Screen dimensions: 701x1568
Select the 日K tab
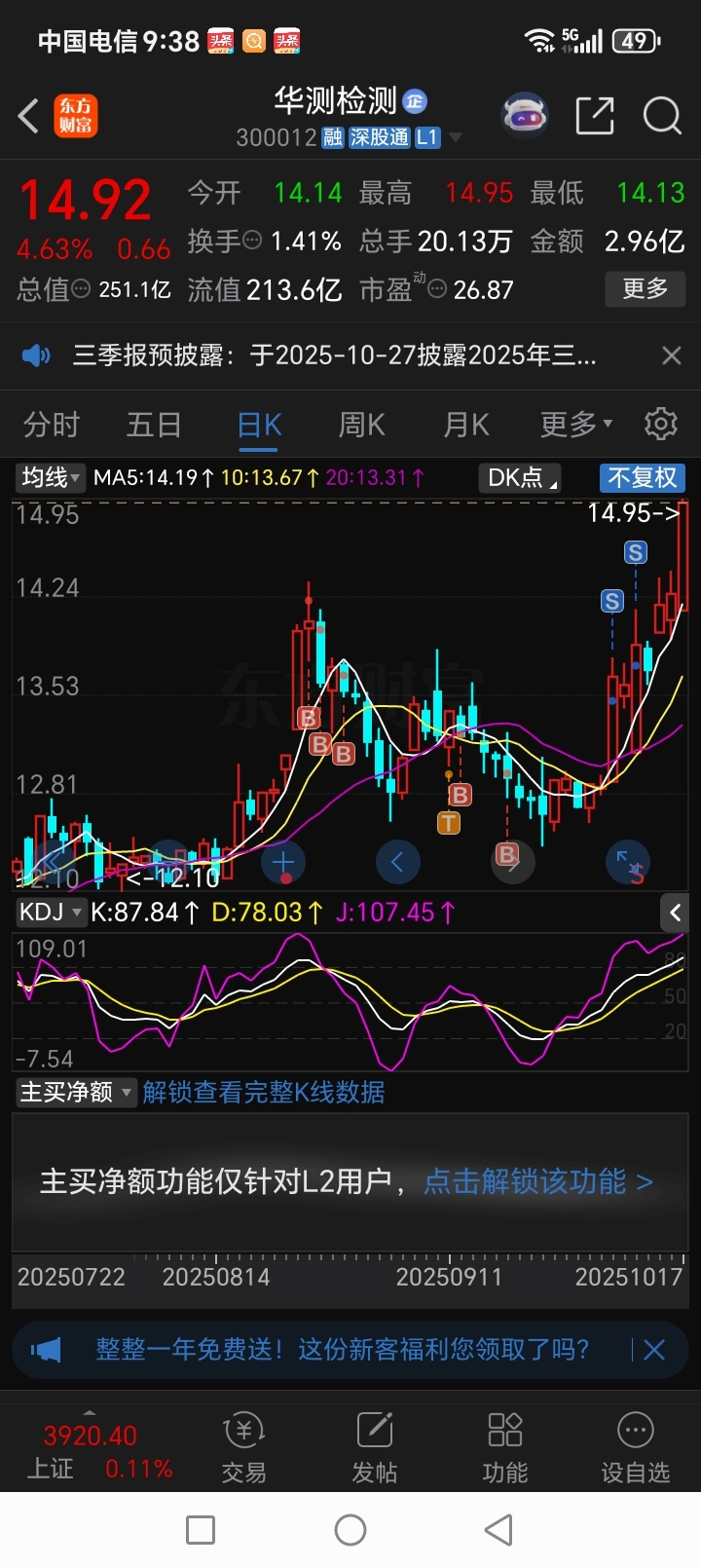click(x=259, y=425)
